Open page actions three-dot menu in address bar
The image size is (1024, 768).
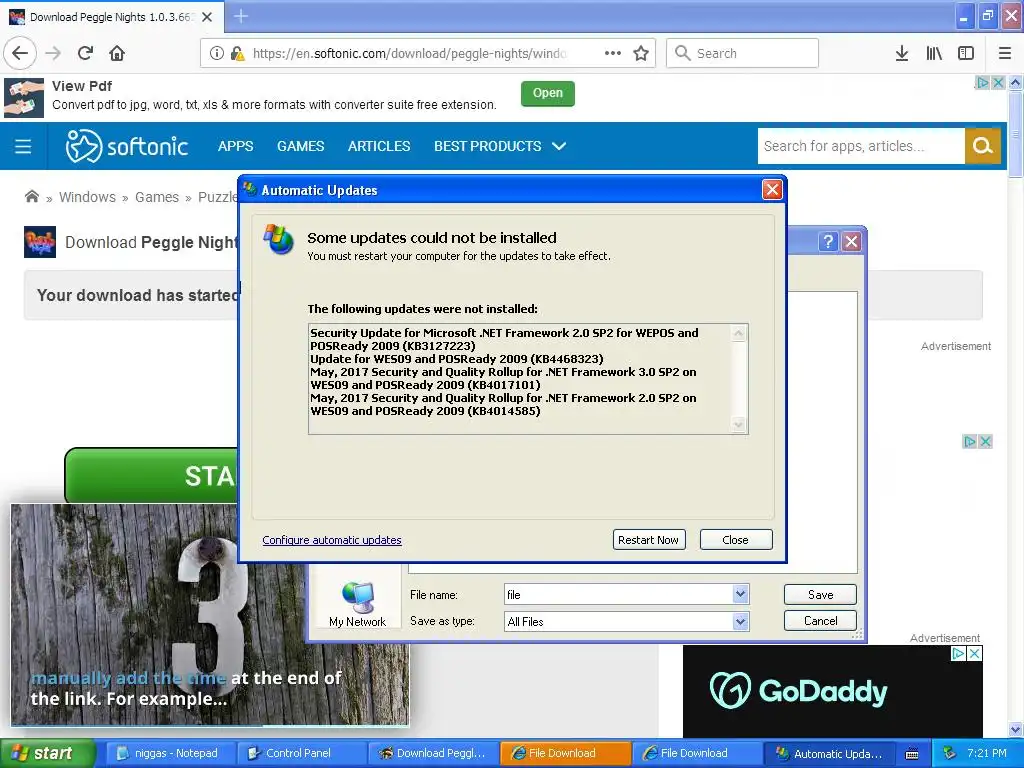click(613, 53)
